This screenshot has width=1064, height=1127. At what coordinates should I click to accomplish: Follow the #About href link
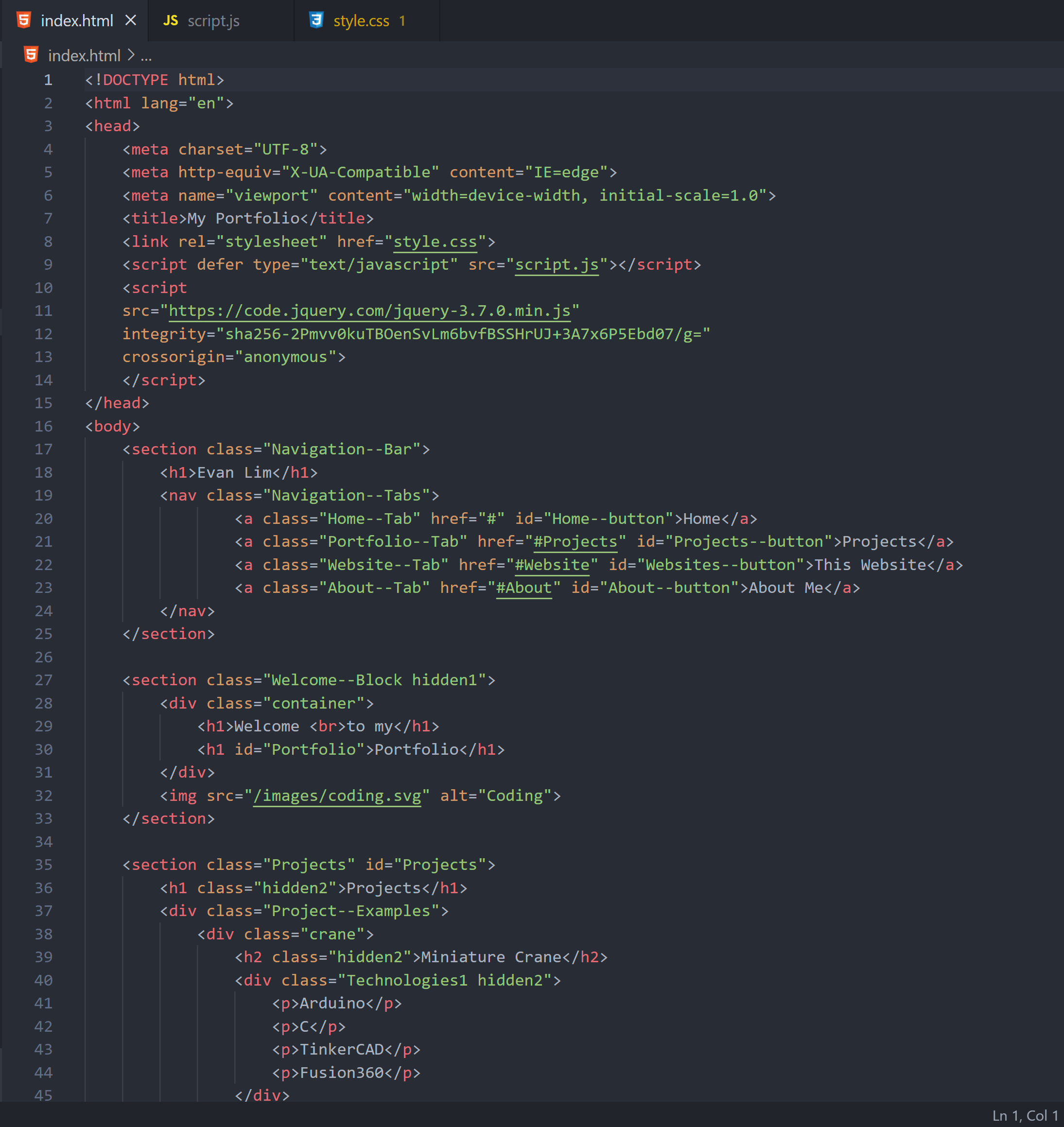click(524, 588)
